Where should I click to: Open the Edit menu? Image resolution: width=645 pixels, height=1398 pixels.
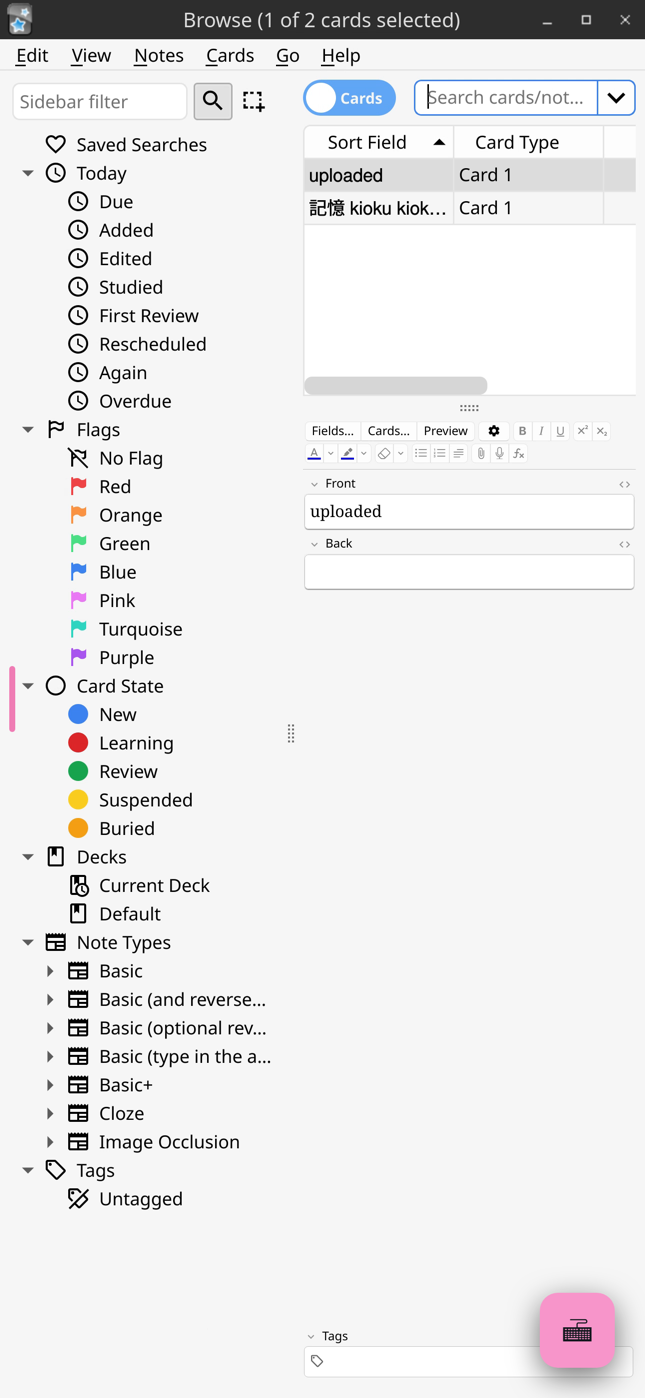tap(32, 55)
